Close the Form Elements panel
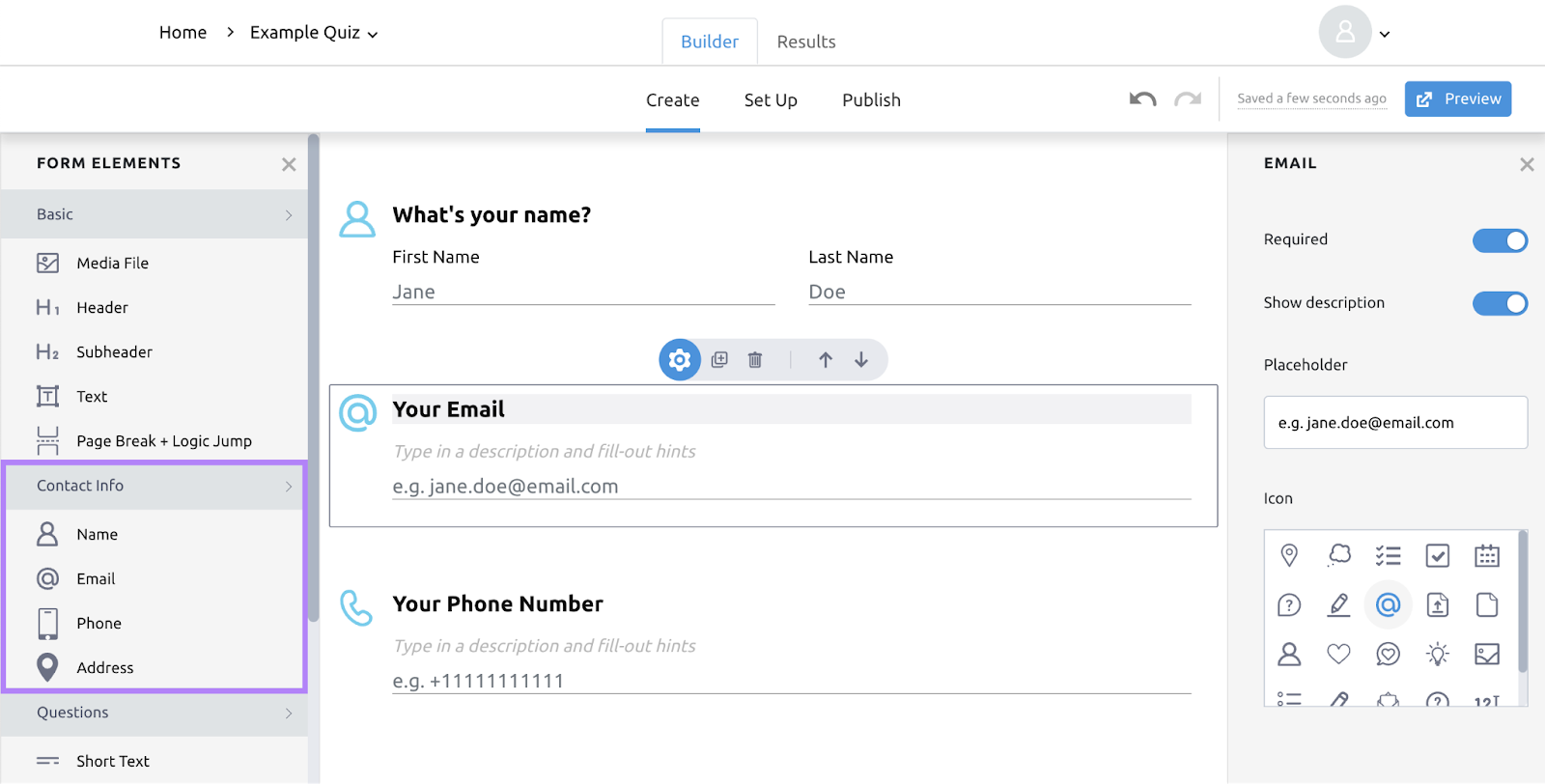The width and height of the screenshot is (1545, 784). point(289,164)
